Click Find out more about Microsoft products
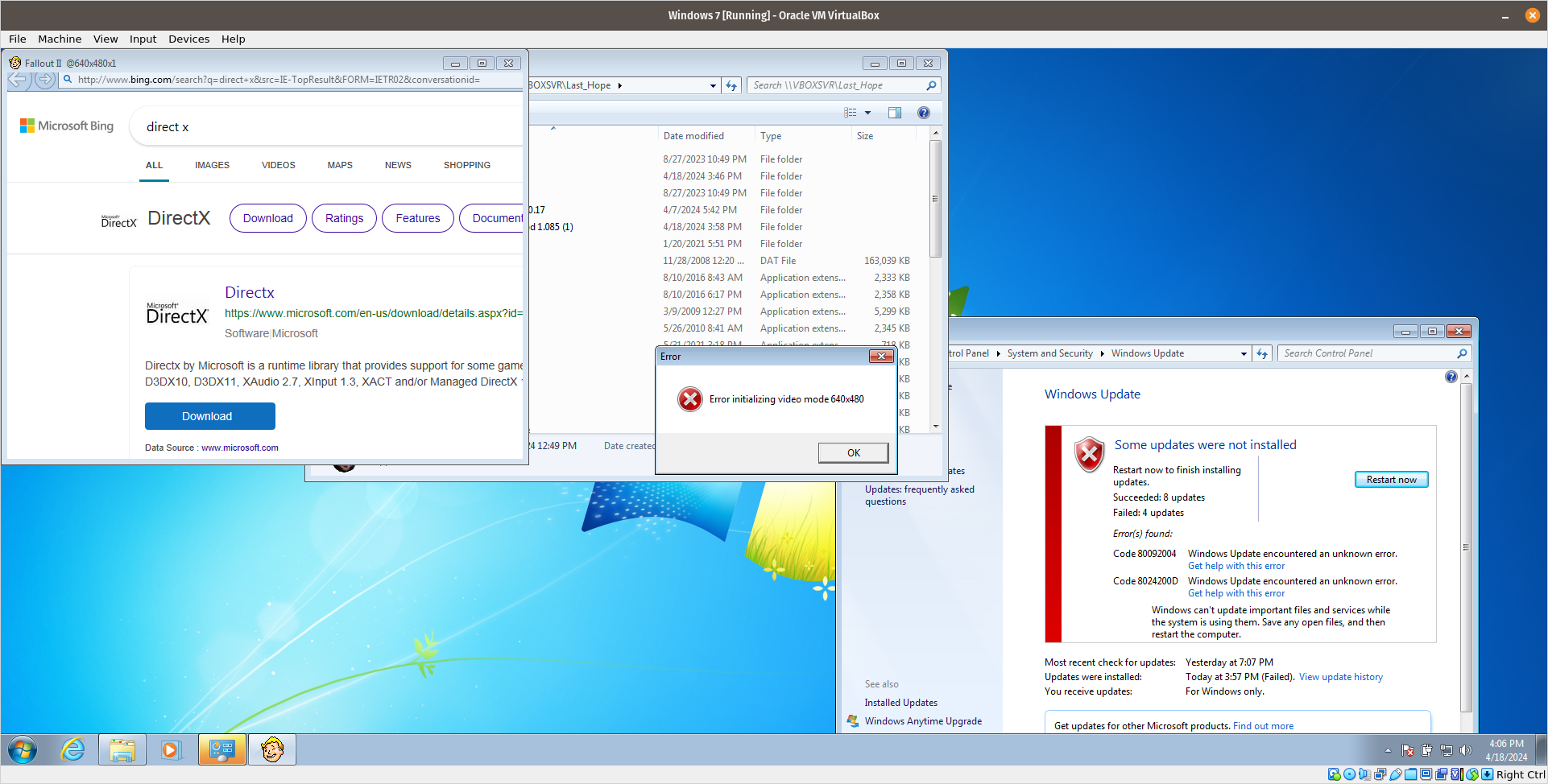 point(1263,726)
